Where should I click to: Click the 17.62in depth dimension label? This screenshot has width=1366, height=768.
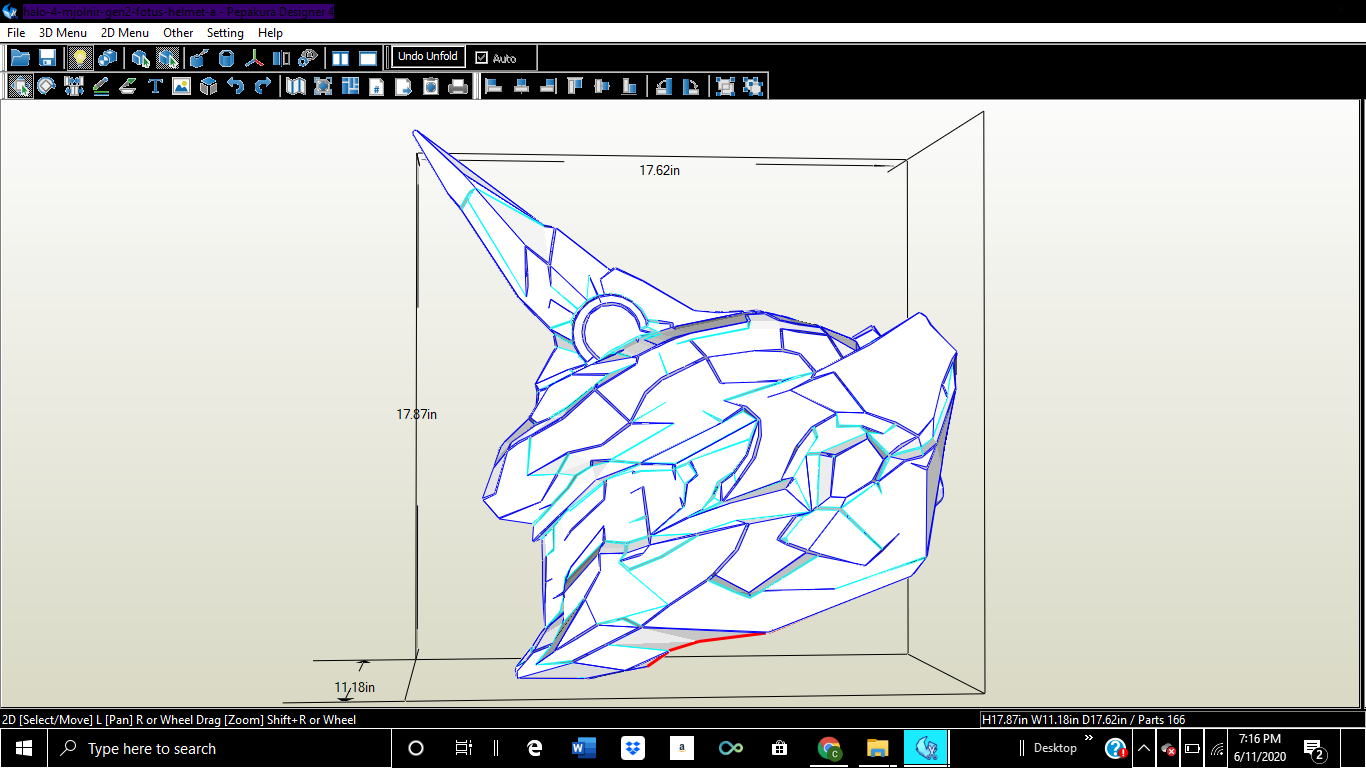(660, 170)
